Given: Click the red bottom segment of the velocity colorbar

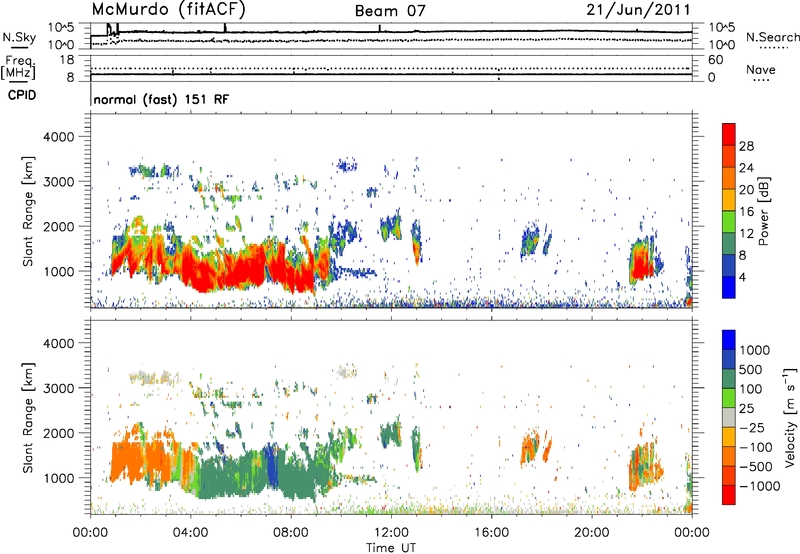Looking at the screenshot, I should pyautogui.click(x=729, y=495).
